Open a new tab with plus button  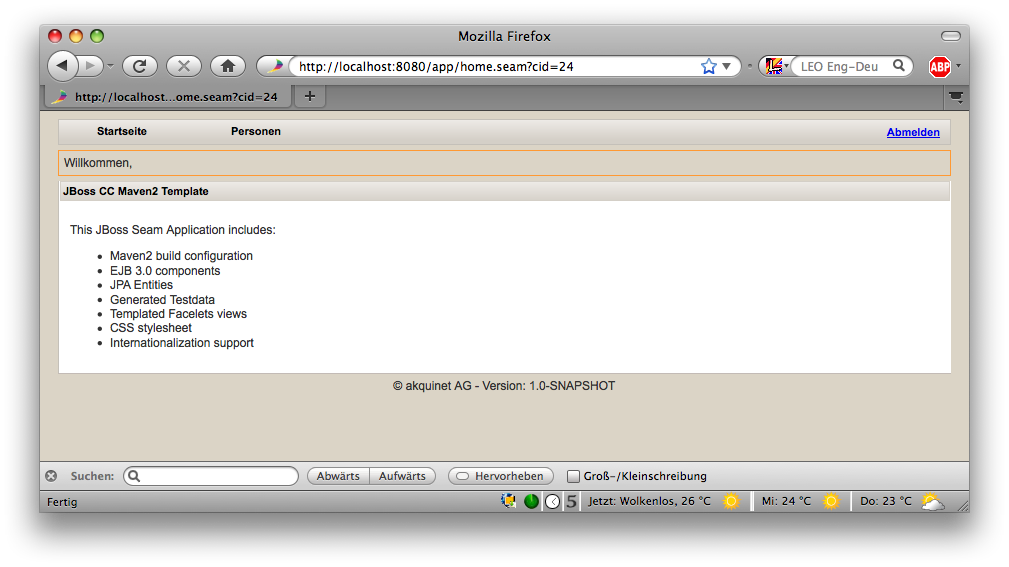[309, 96]
